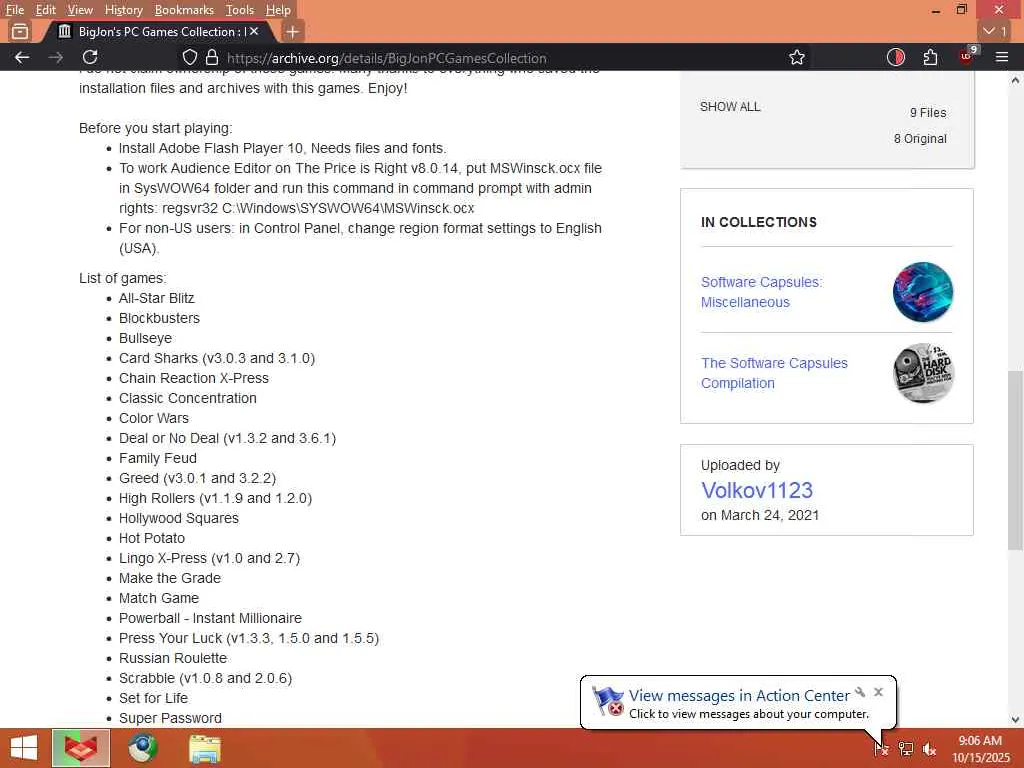Click View messages in Action Center notification
The image size is (1024, 768).
pos(739,696)
